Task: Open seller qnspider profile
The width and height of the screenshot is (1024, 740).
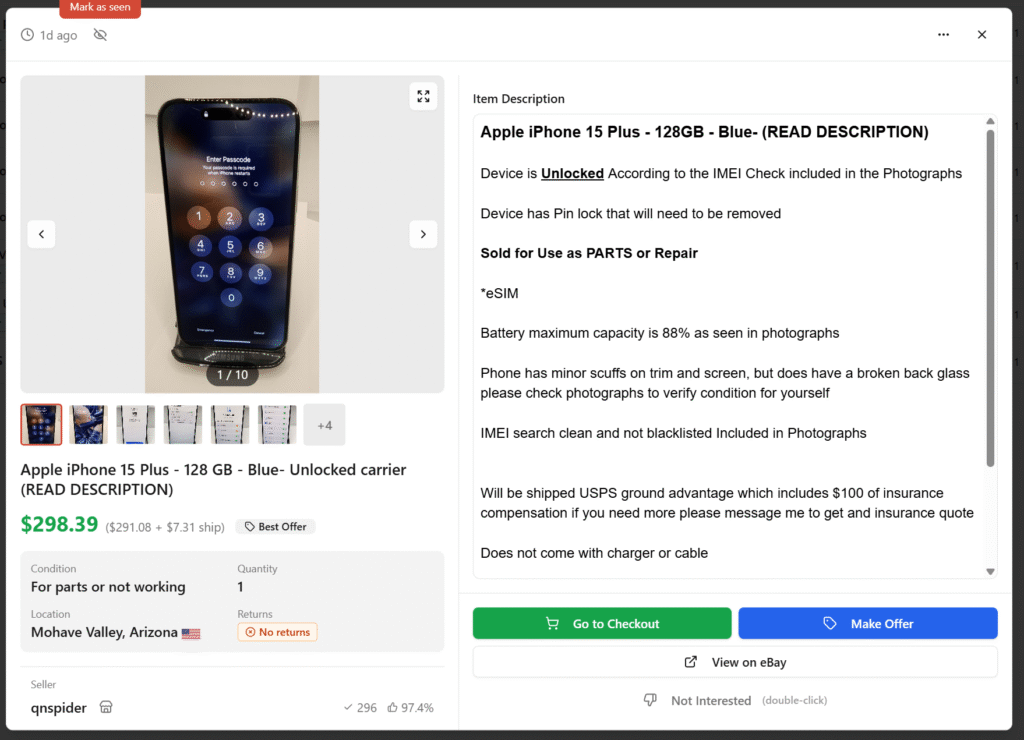Action: [x=58, y=707]
